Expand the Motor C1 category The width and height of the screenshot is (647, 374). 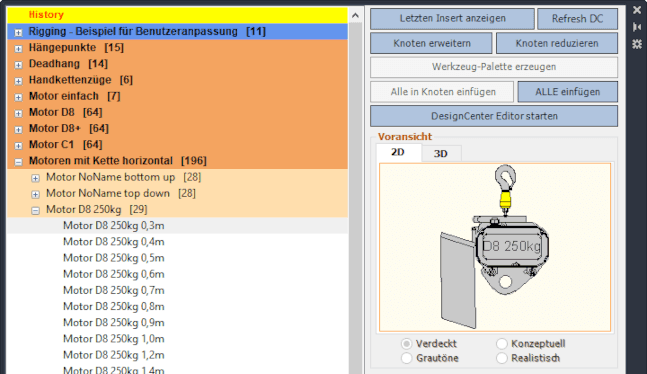[x=18, y=146]
